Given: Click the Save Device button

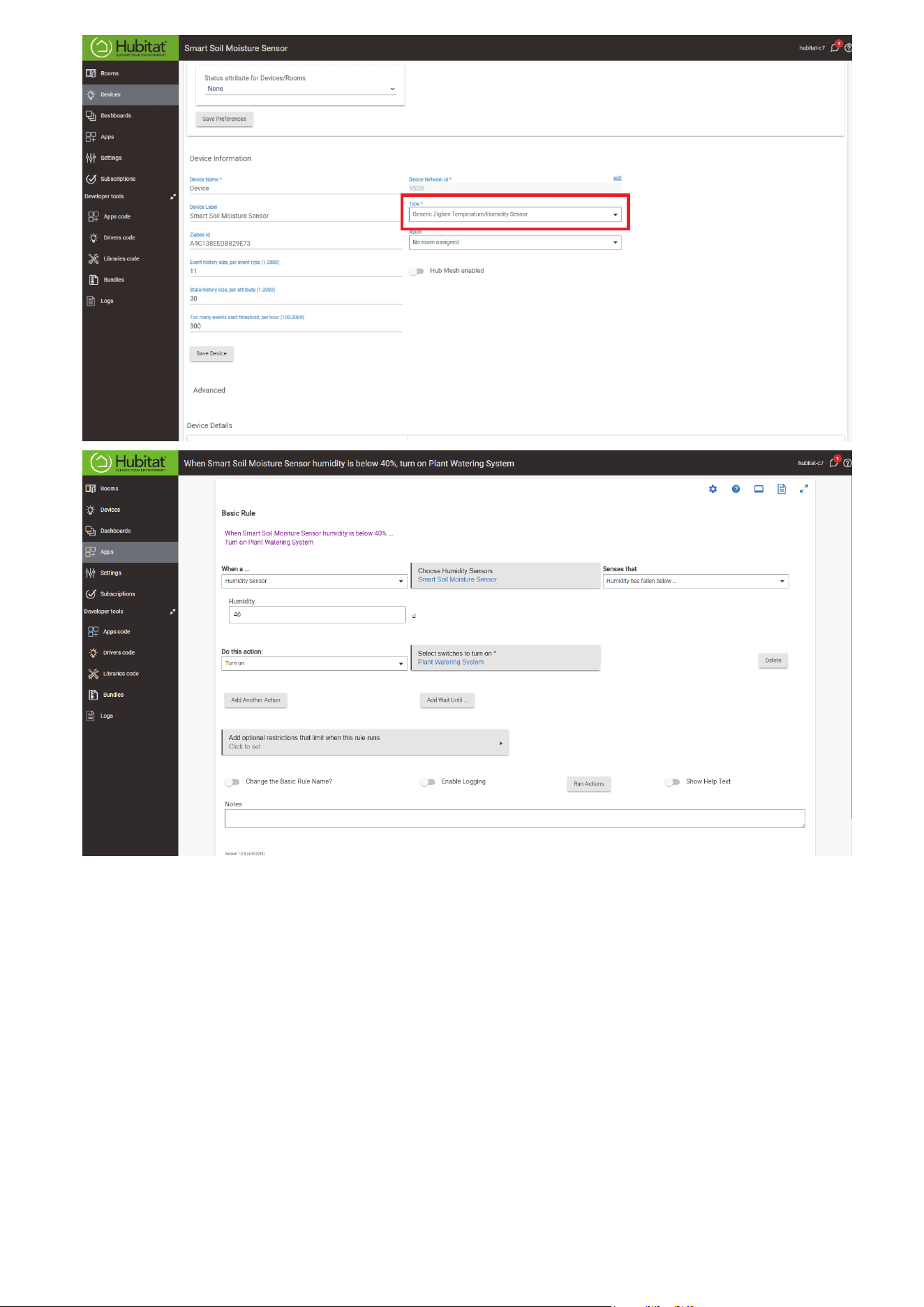Looking at the screenshot, I should pyautogui.click(x=211, y=353).
